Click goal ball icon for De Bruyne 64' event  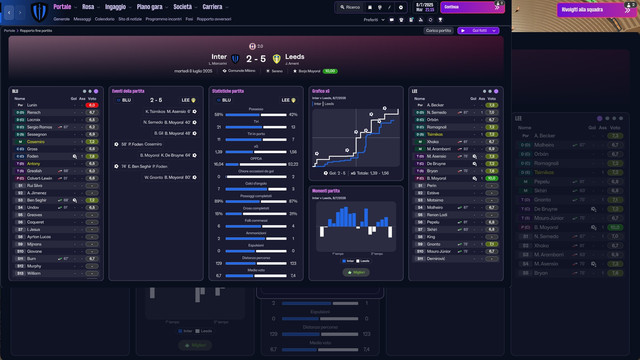click(195, 155)
